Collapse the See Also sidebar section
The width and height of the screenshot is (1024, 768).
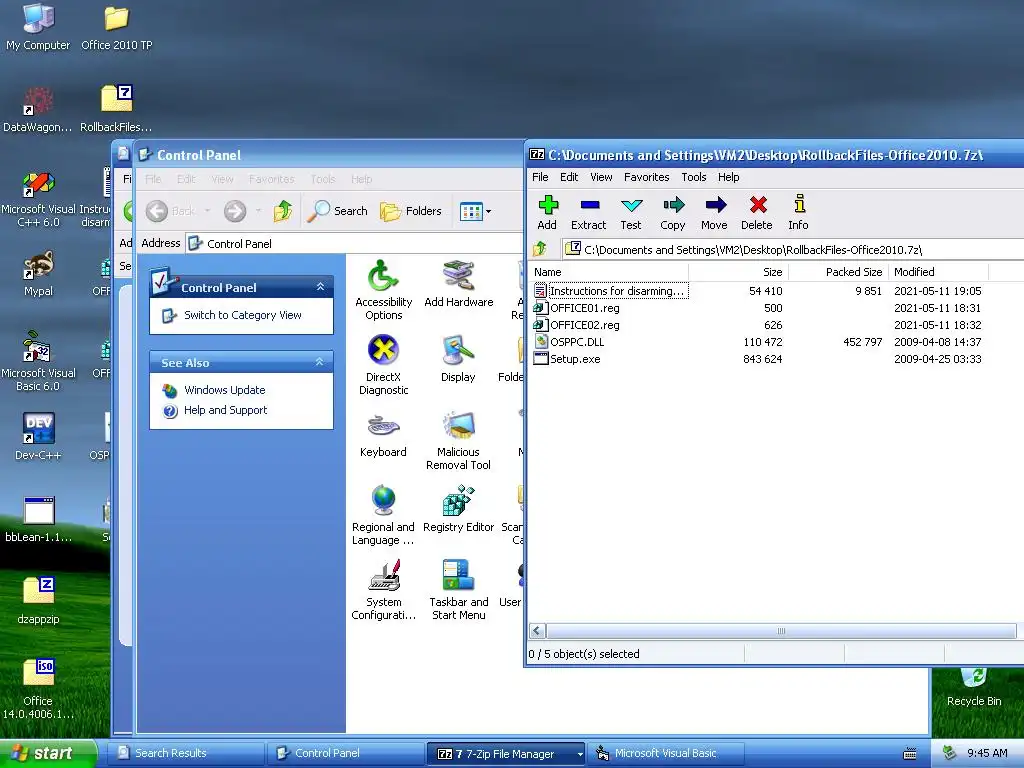[320, 362]
